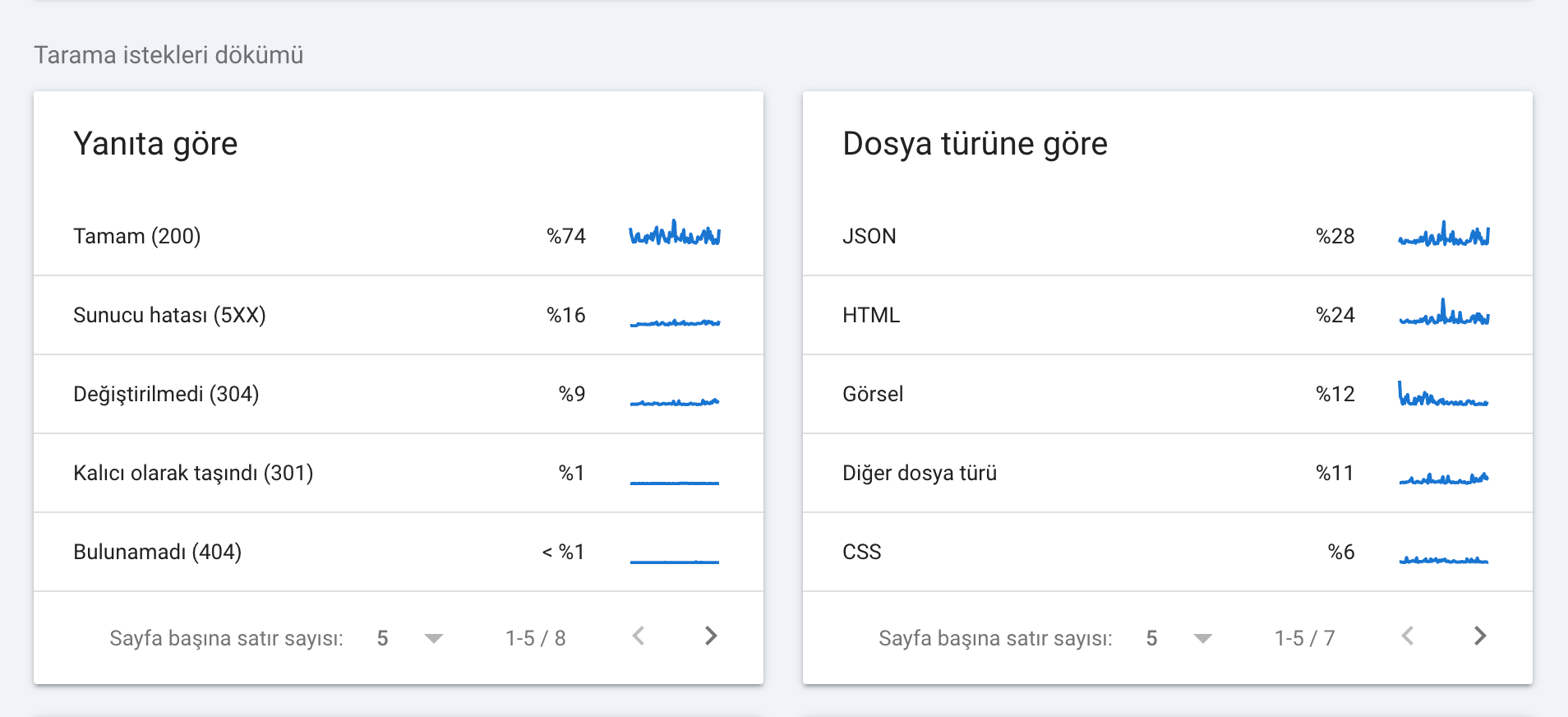Viewport: 1568px width, 717px height.
Task: Open the Tamam (200) response row
Action: (x=399, y=236)
